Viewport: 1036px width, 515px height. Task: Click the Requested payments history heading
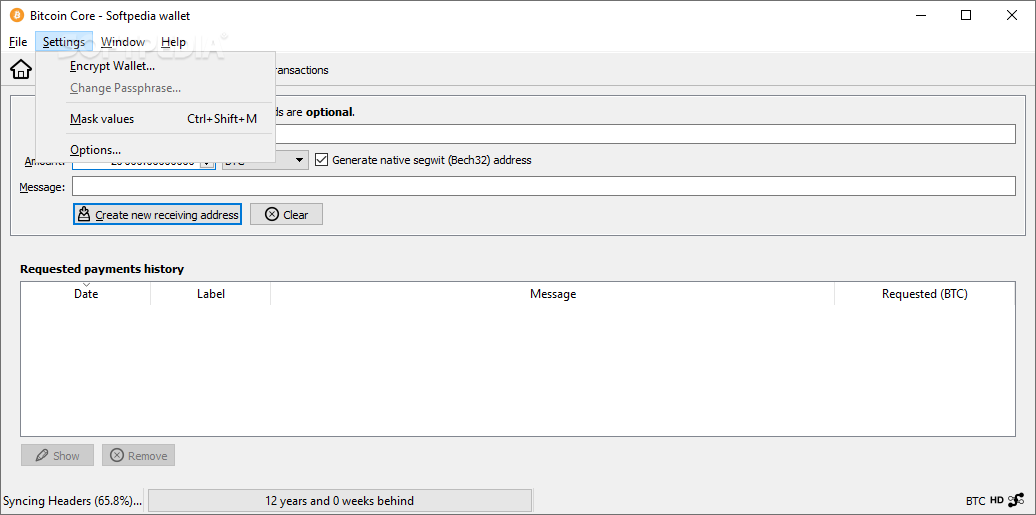[102, 269]
